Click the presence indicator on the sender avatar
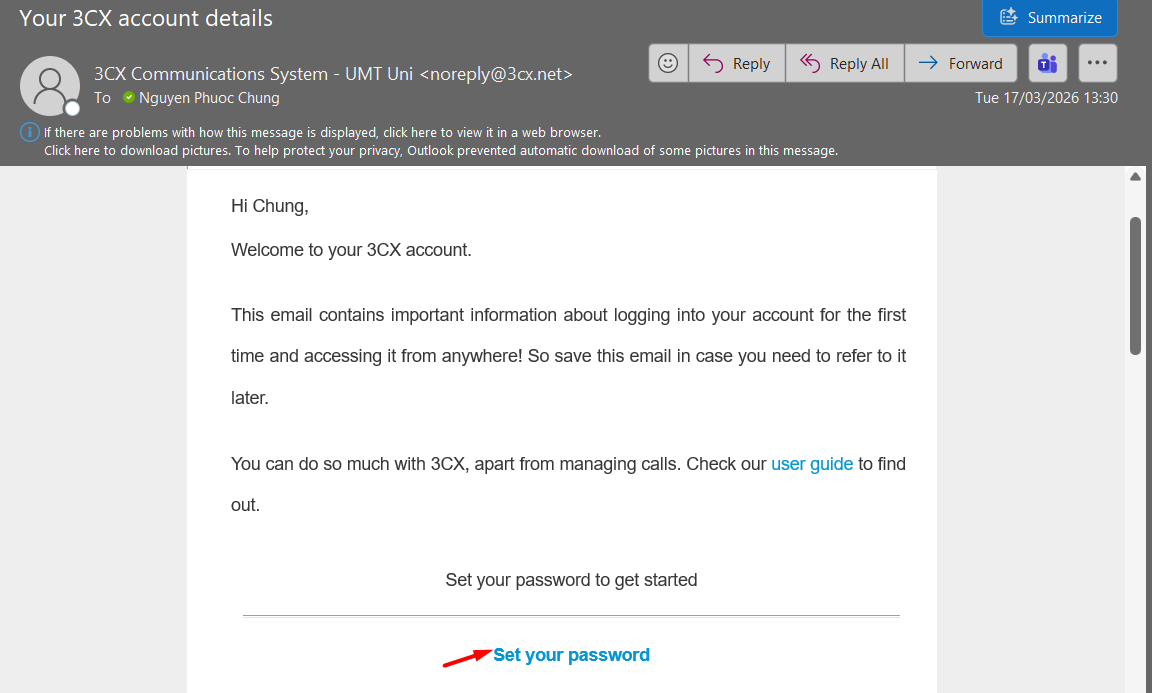 72,108
